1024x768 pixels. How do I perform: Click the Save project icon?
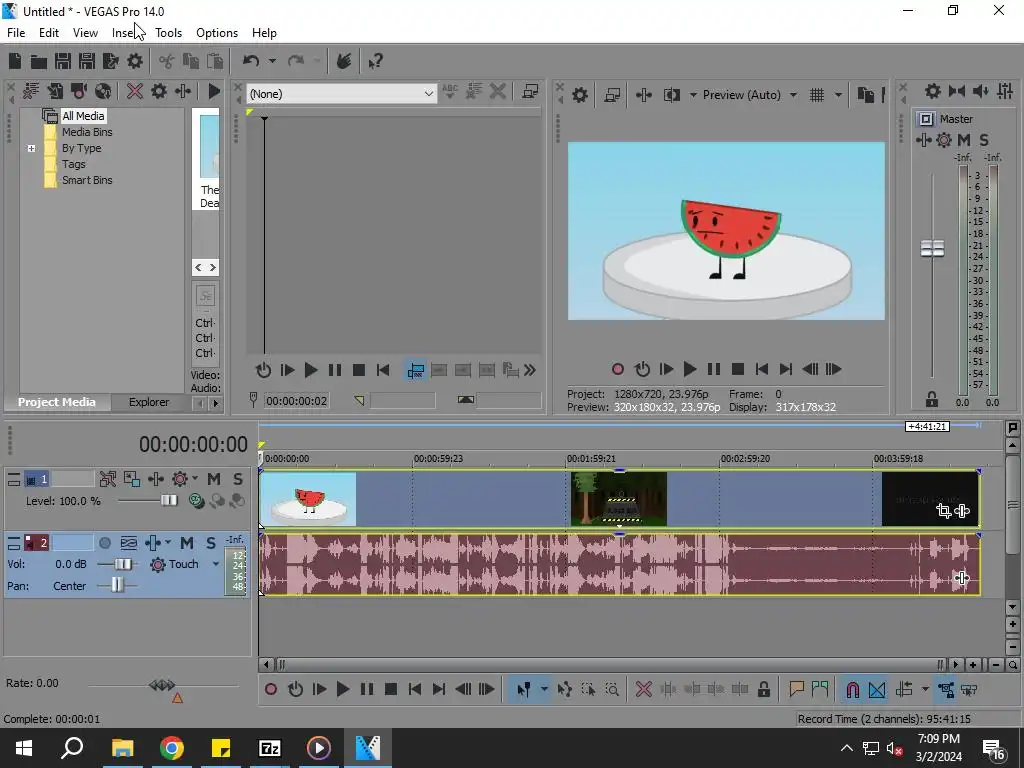click(x=63, y=61)
